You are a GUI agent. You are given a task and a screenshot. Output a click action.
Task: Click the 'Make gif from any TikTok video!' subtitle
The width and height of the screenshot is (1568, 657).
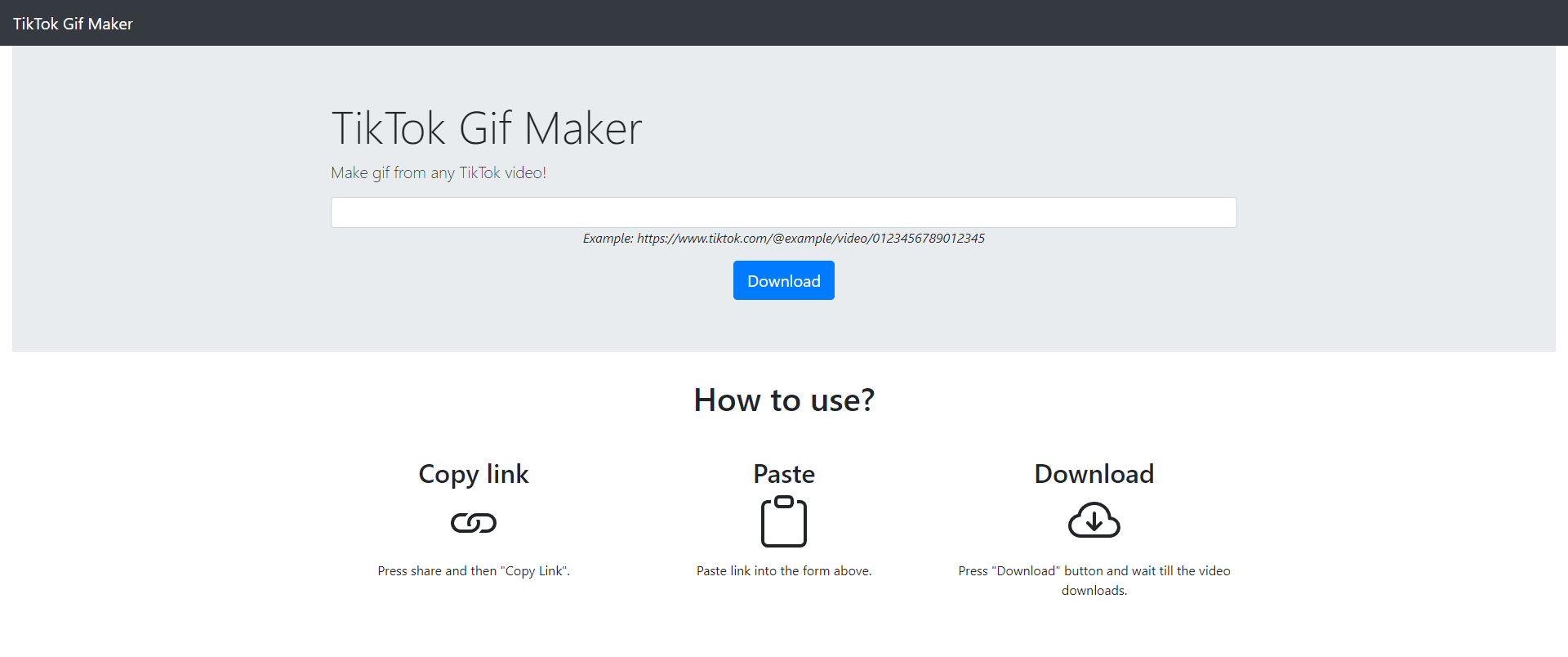(x=439, y=172)
